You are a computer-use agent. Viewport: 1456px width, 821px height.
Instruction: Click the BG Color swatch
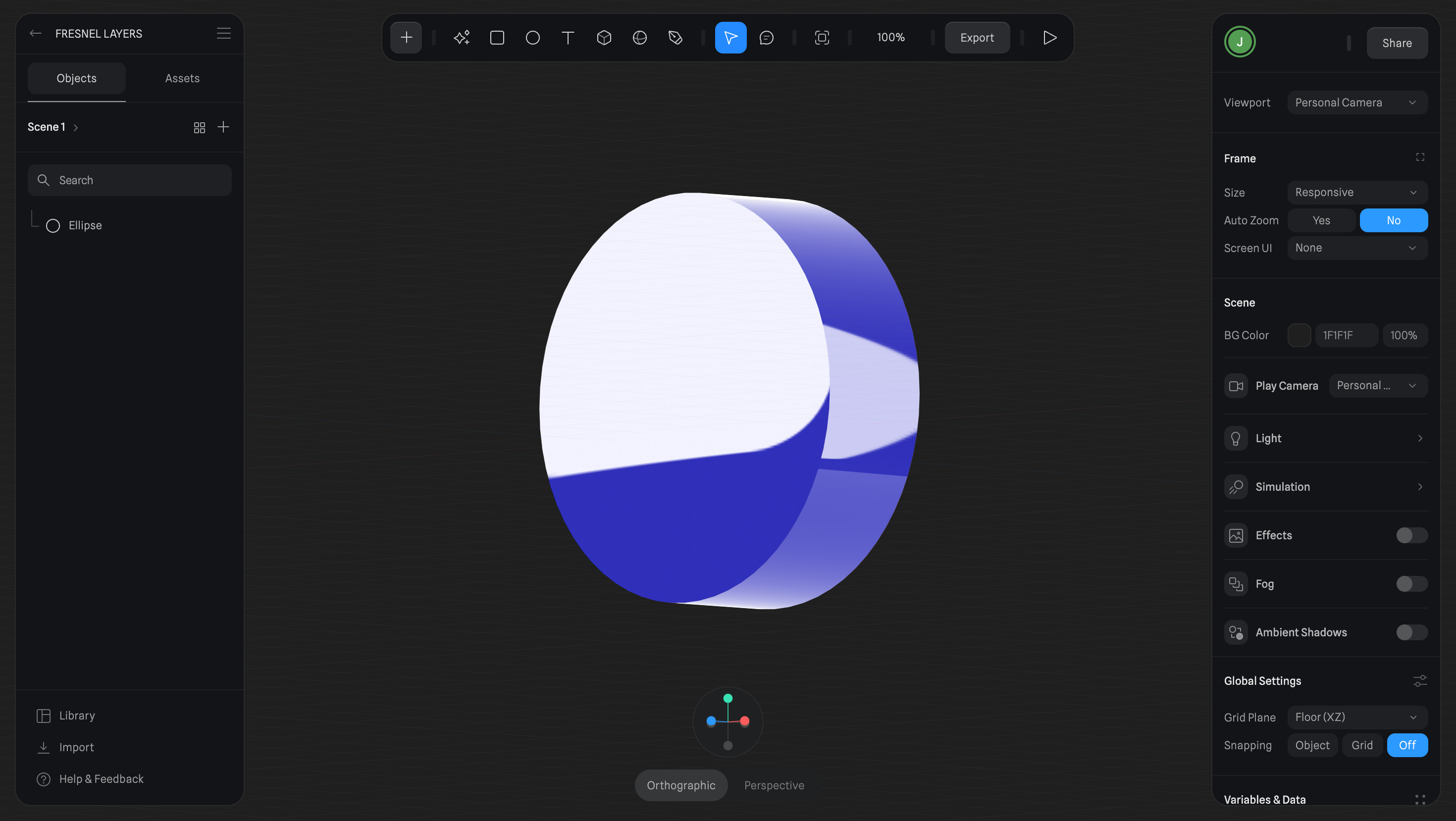(x=1299, y=335)
